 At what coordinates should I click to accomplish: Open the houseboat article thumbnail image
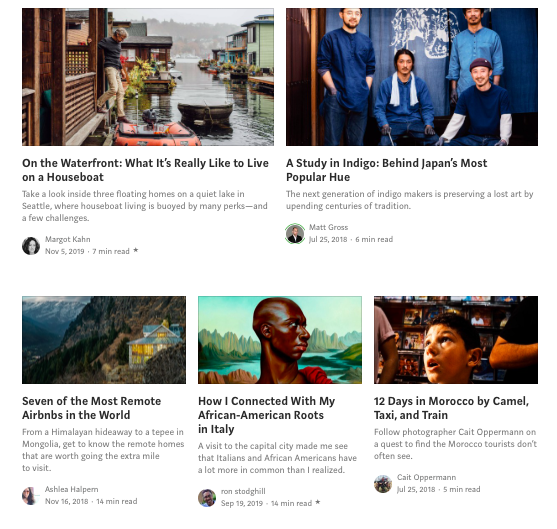(148, 77)
